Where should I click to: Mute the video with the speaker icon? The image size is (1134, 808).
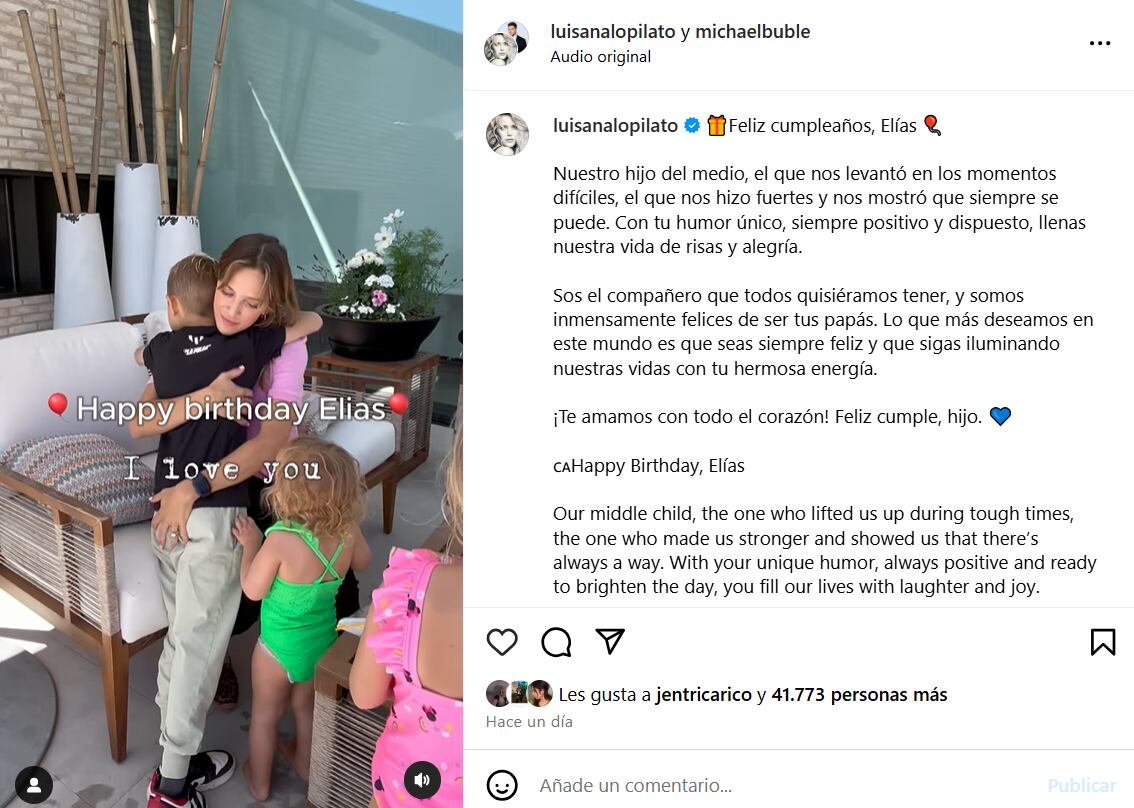[422, 780]
